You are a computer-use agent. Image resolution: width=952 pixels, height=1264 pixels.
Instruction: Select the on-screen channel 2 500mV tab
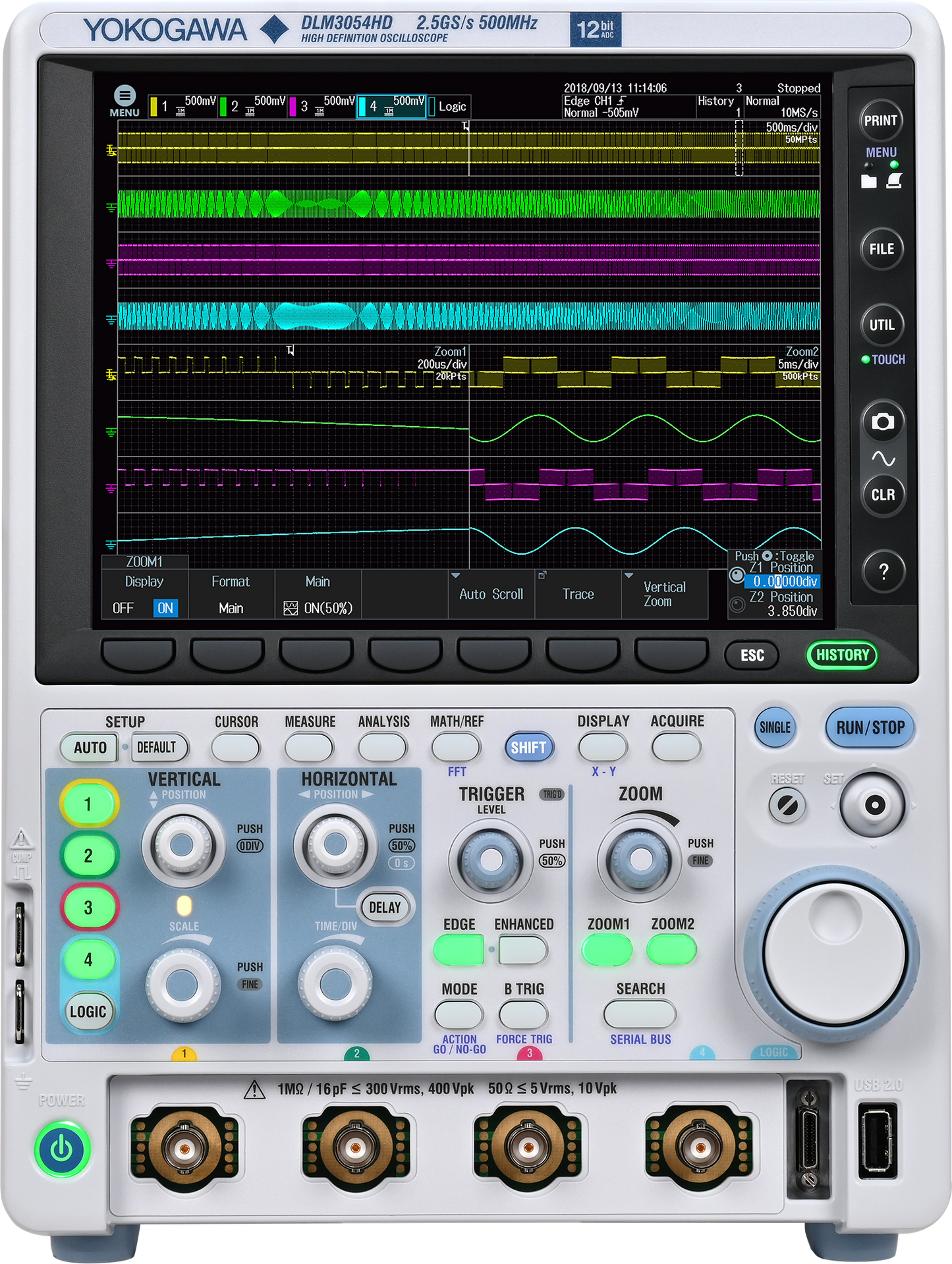[x=252, y=106]
